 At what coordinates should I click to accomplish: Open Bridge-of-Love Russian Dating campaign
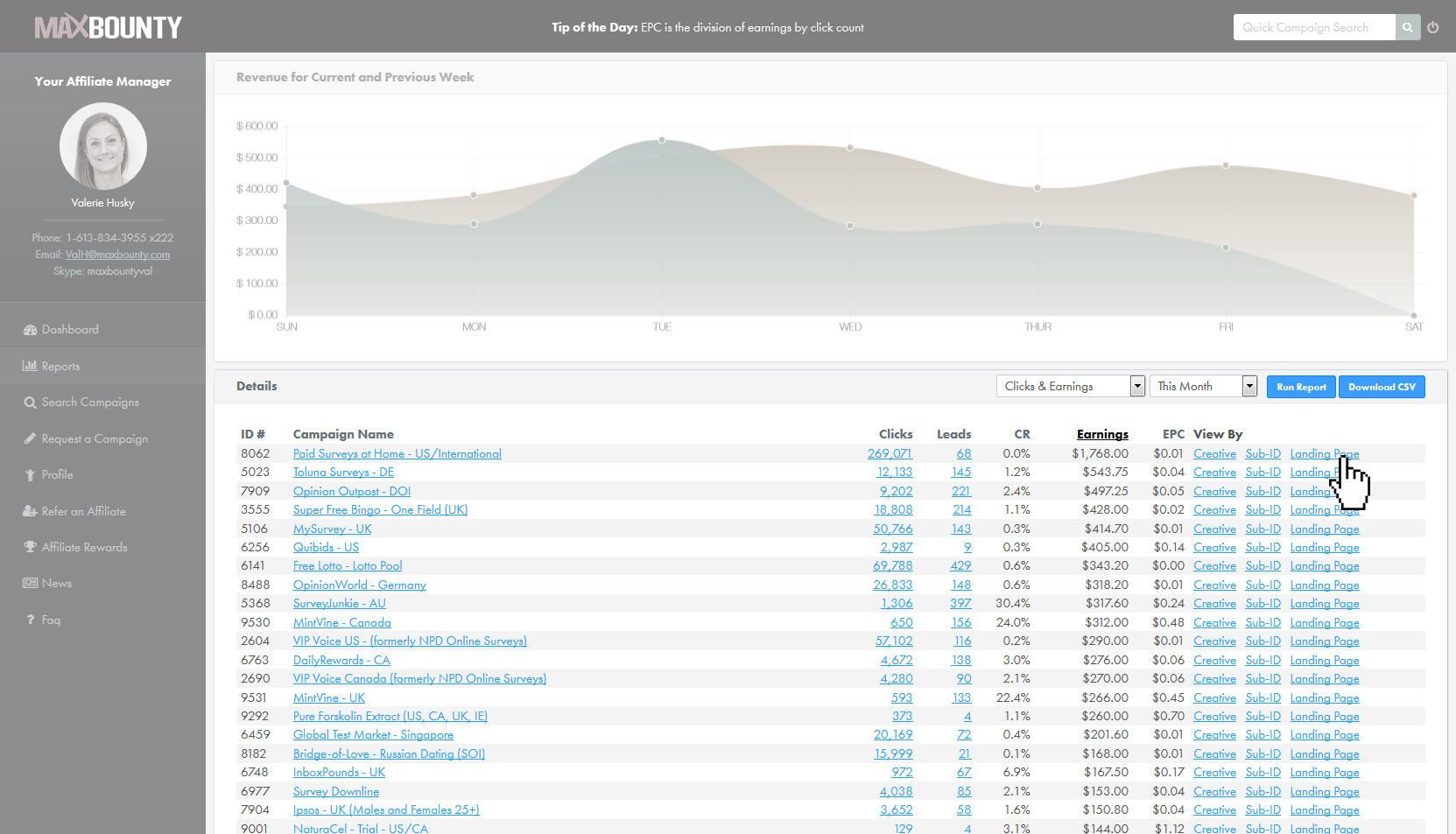[389, 753]
